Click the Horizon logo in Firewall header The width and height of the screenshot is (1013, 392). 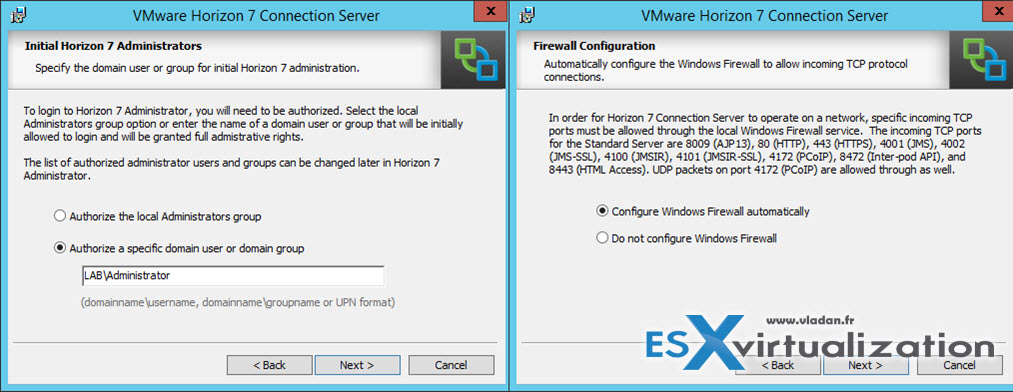click(x=981, y=59)
